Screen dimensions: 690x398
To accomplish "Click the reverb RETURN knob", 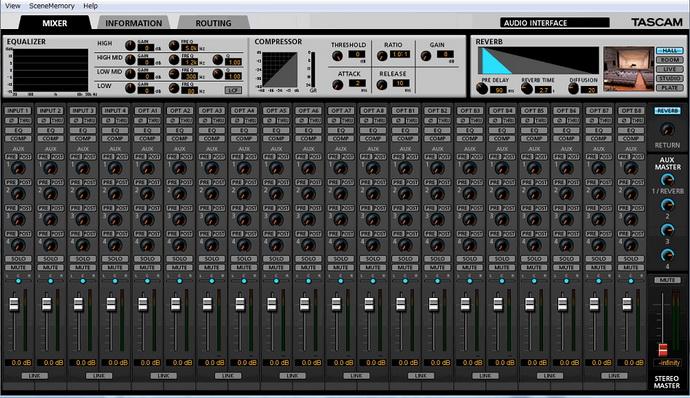I will pyautogui.click(x=668, y=129).
